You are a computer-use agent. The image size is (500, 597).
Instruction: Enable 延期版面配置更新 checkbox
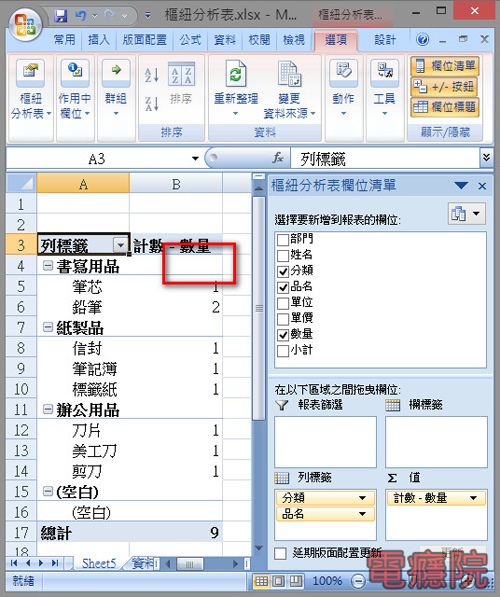pos(280,553)
